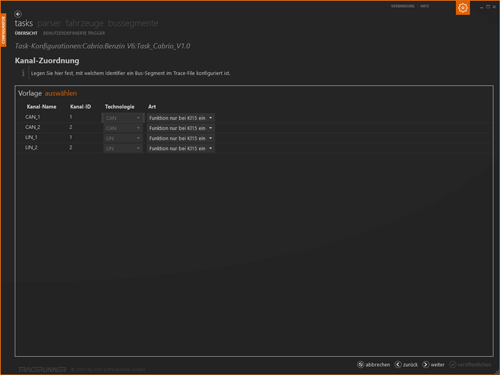Select the LIN_1 channel name
This screenshot has width=500, height=375.
tap(31, 137)
